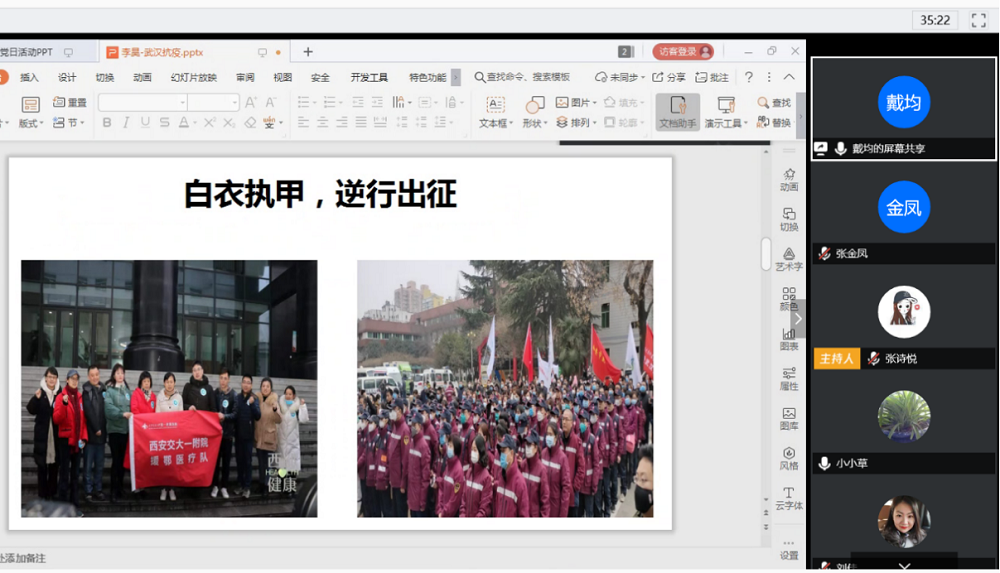Open the 文档助手 document assistant
Viewport: 1000px width, 573px height.
point(677,112)
